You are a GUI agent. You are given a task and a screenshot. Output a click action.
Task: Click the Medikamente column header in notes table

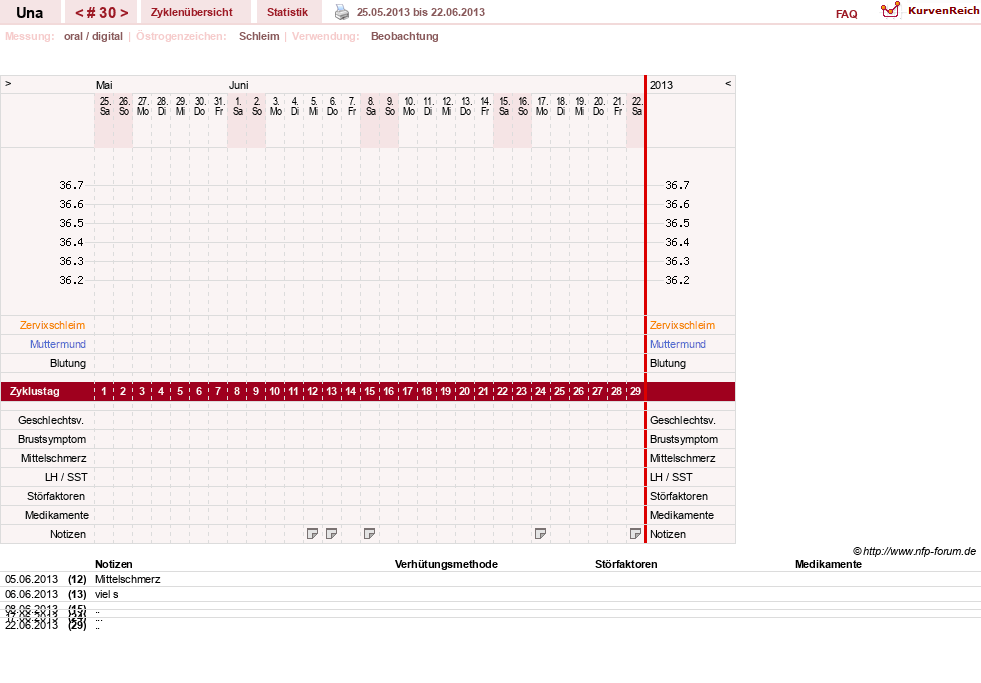coord(828,564)
